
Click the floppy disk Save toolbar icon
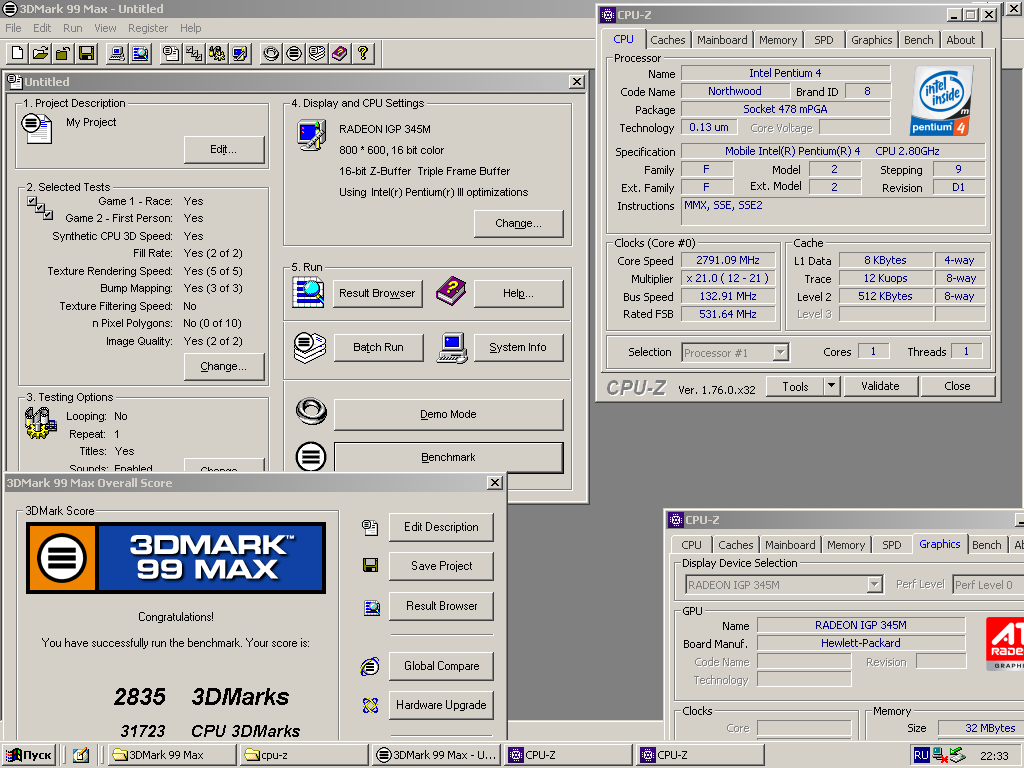pos(86,53)
